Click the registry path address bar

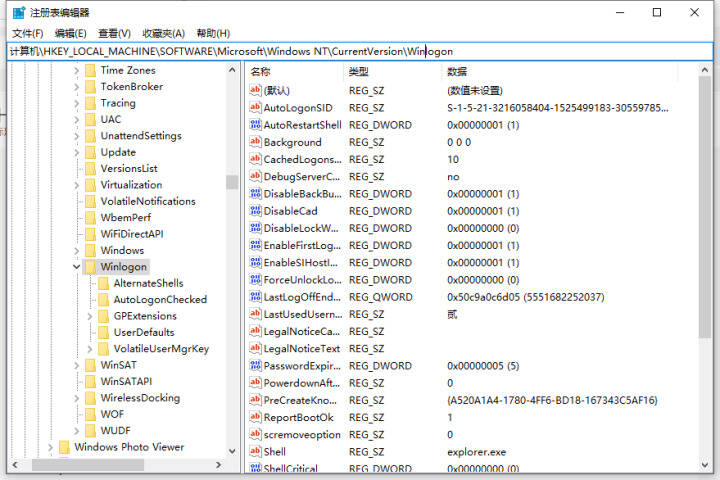click(x=360, y=51)
